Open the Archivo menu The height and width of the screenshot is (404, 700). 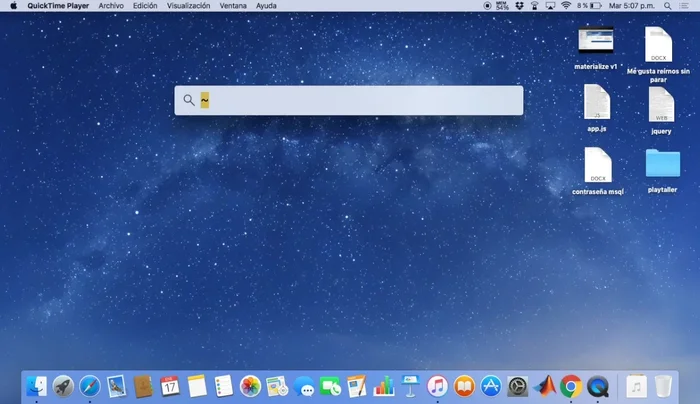click(111, 6)
